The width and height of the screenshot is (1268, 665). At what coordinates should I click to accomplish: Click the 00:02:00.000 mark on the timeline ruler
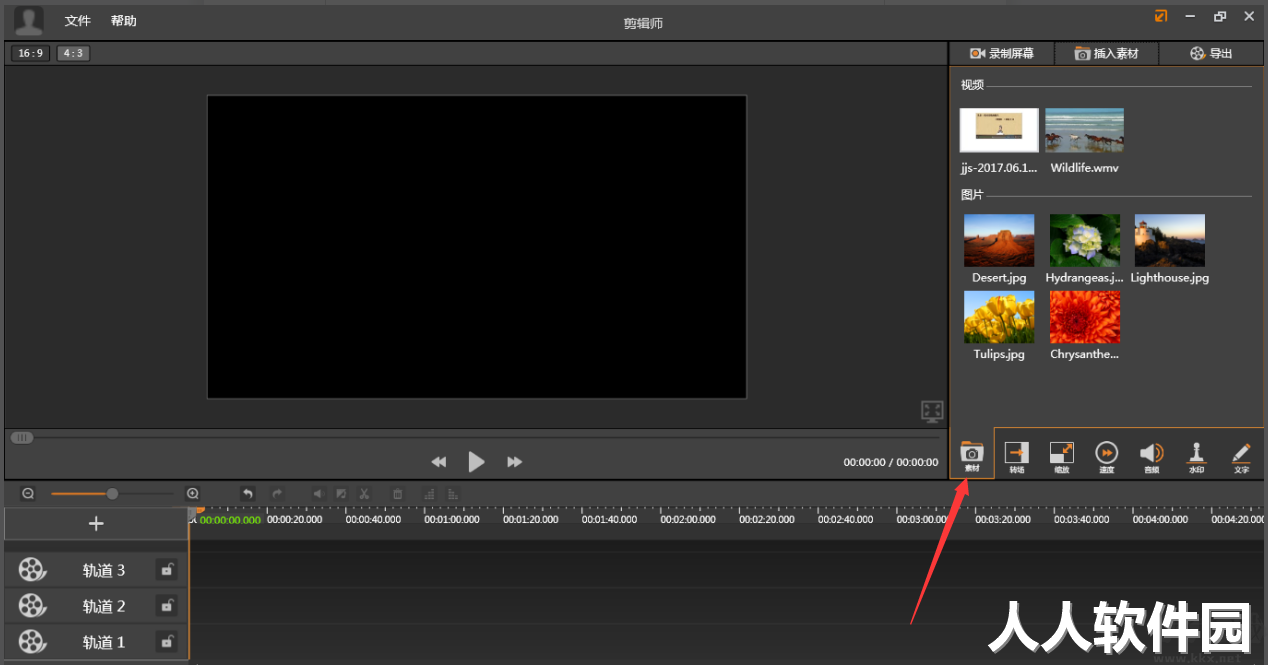[687, 519]
